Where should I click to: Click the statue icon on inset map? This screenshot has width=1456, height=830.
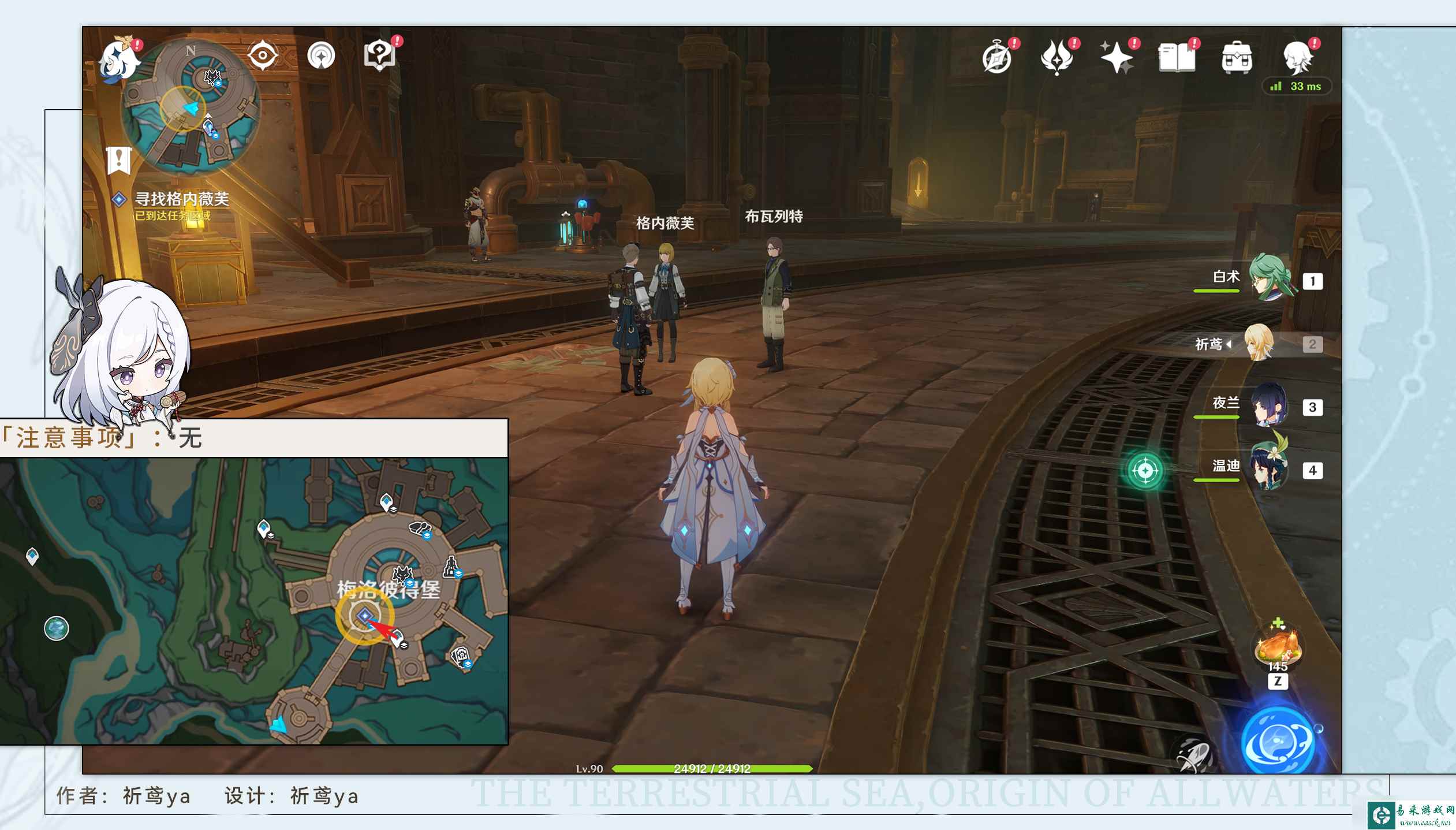(451, 567)
